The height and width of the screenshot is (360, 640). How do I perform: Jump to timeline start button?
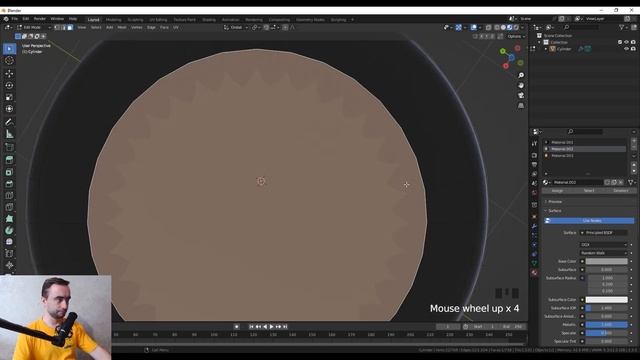click(251, 327)
